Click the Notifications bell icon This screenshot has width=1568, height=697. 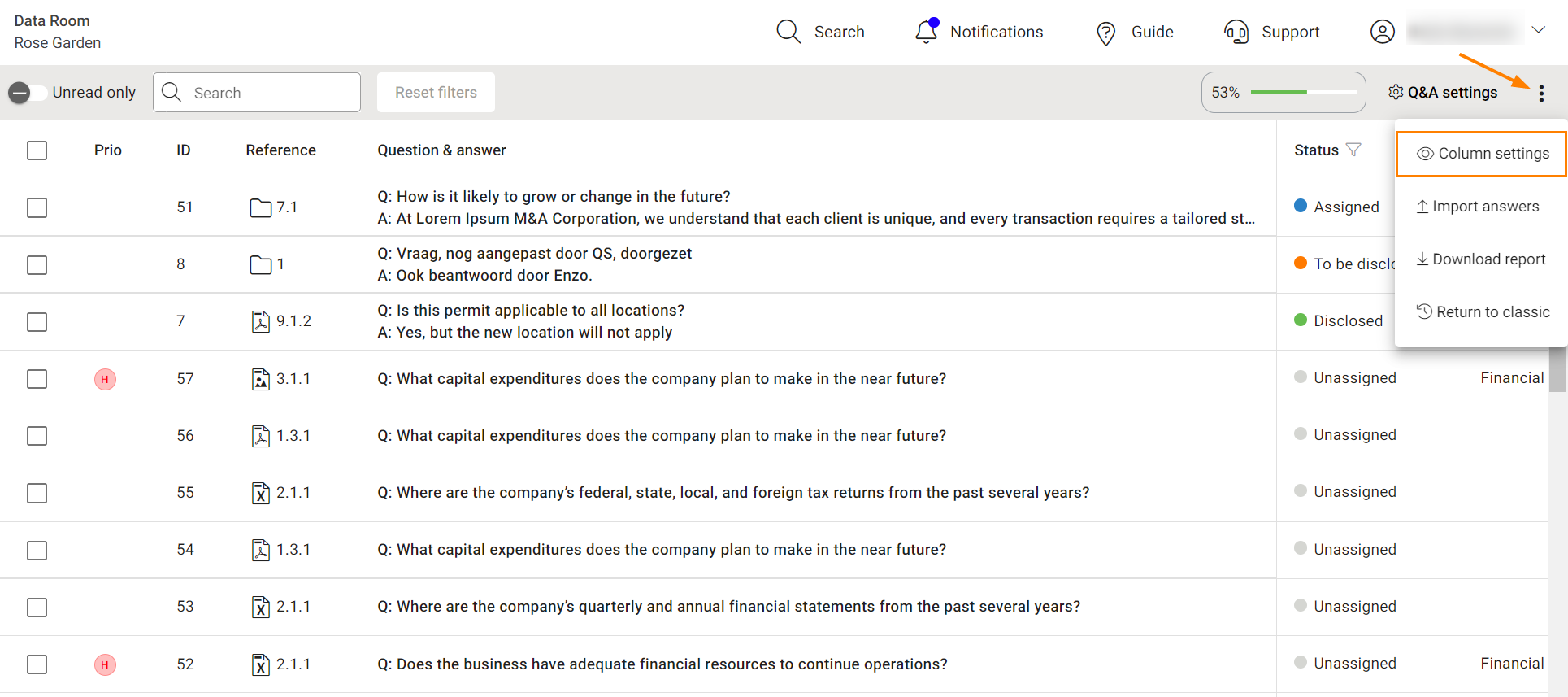[926, 32]
